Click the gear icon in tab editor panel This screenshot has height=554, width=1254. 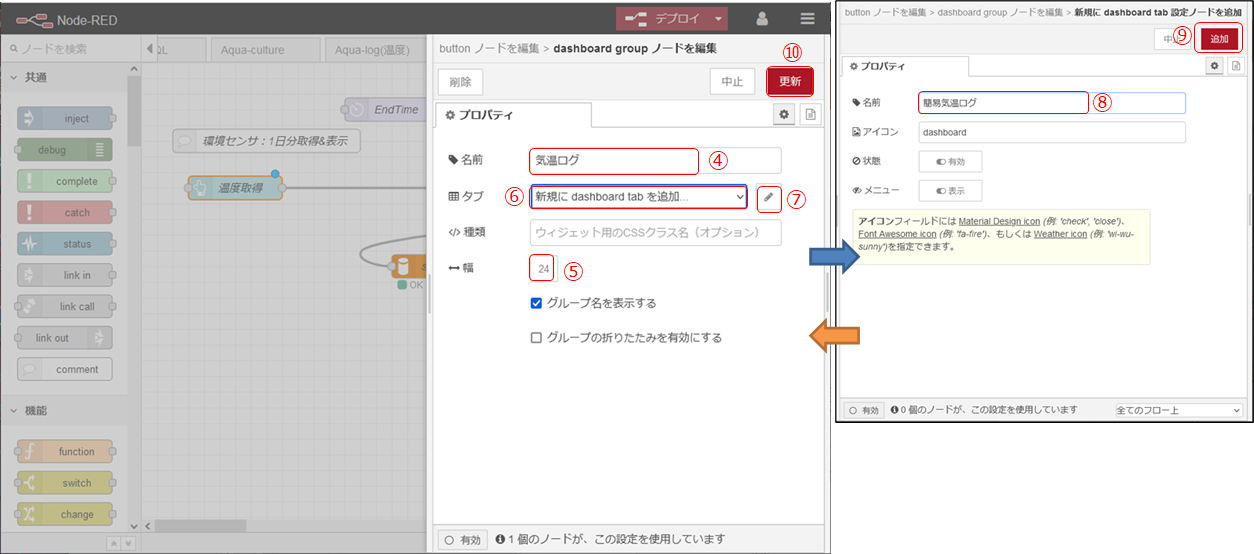coord(1215,65)
